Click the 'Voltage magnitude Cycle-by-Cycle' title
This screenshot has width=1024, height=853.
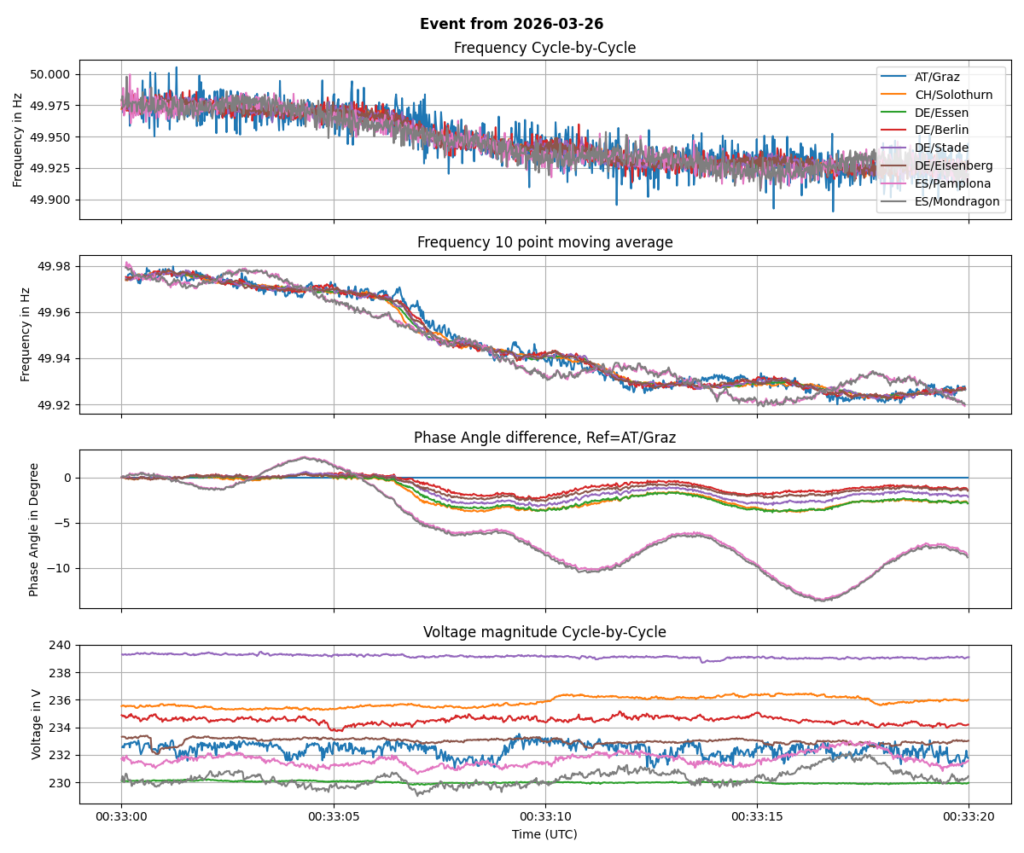pyautogui.click(x=545, y=632)
